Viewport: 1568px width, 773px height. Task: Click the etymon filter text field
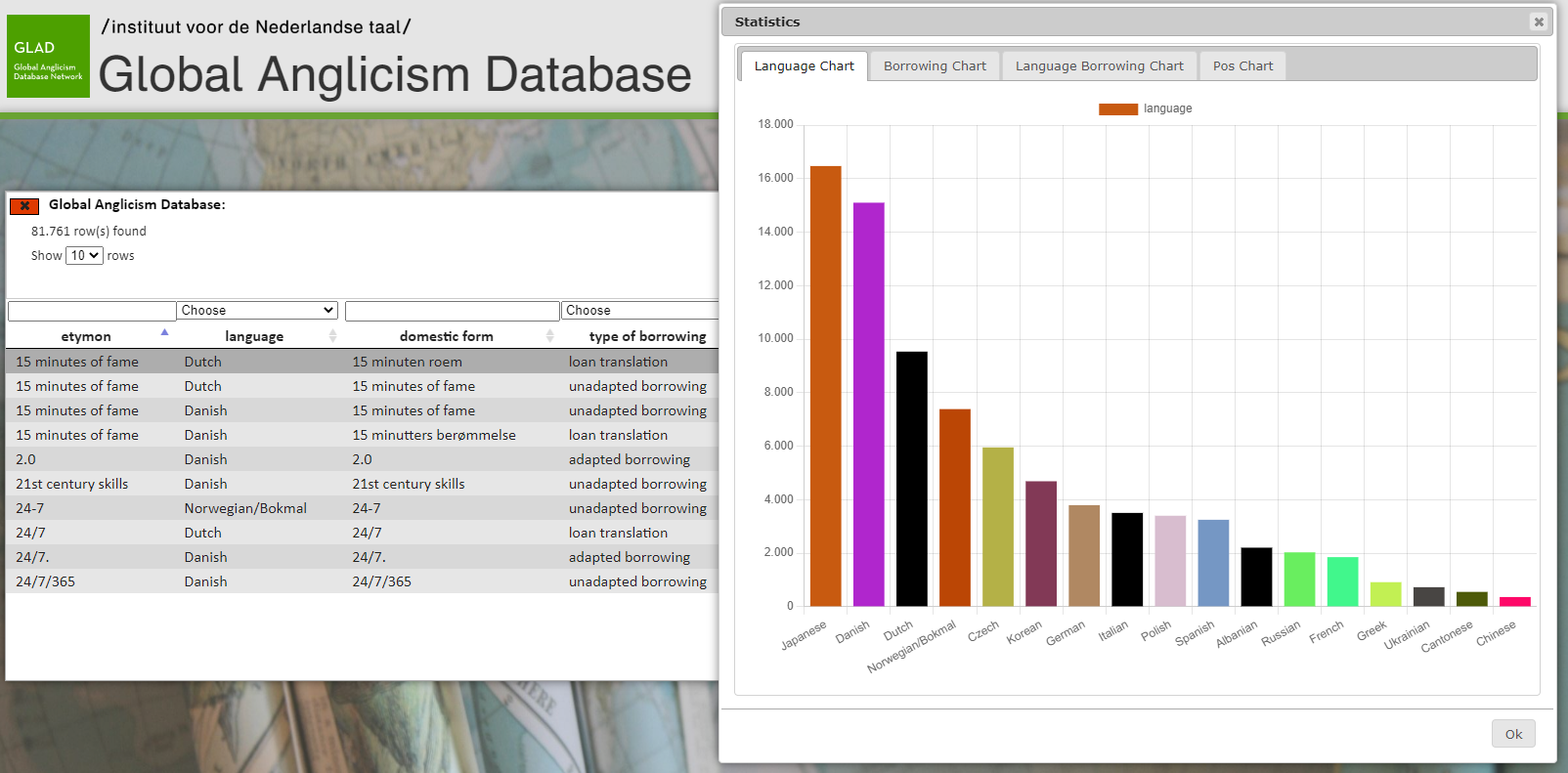[x=92, y=311]
